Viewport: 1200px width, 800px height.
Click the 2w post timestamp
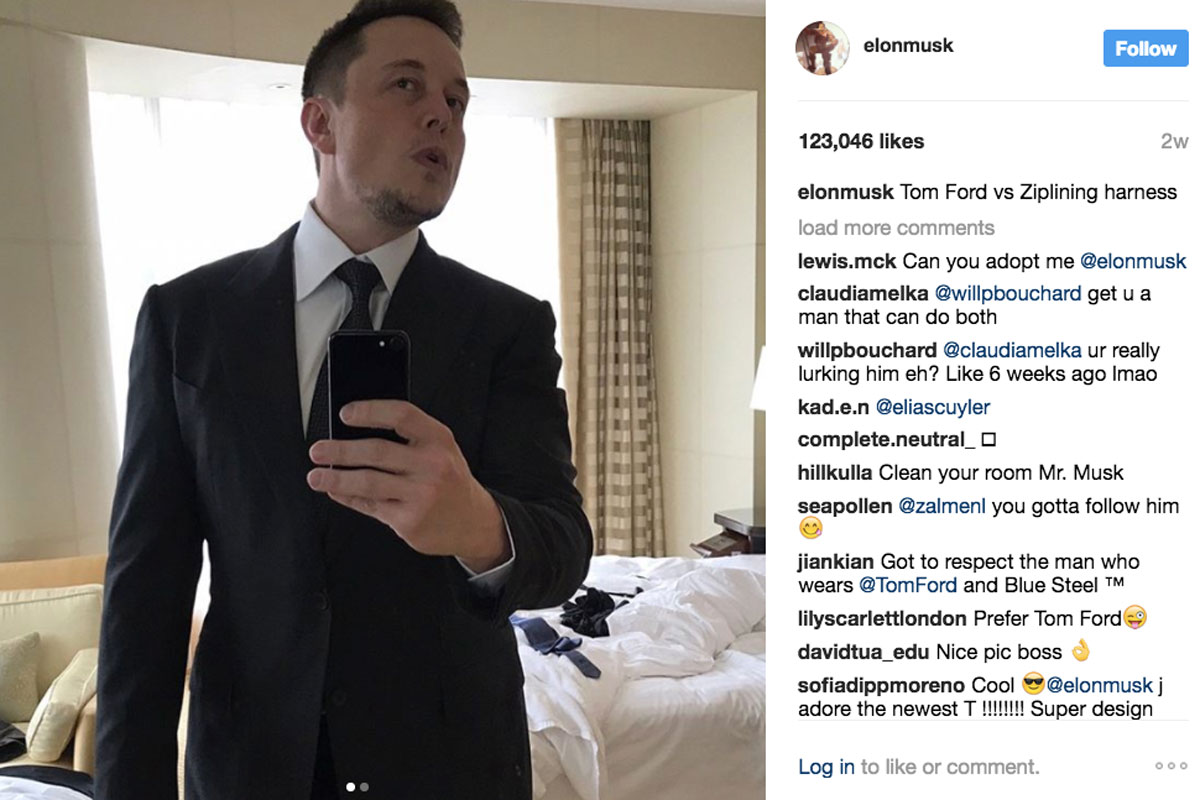[x=1174, y=142]
